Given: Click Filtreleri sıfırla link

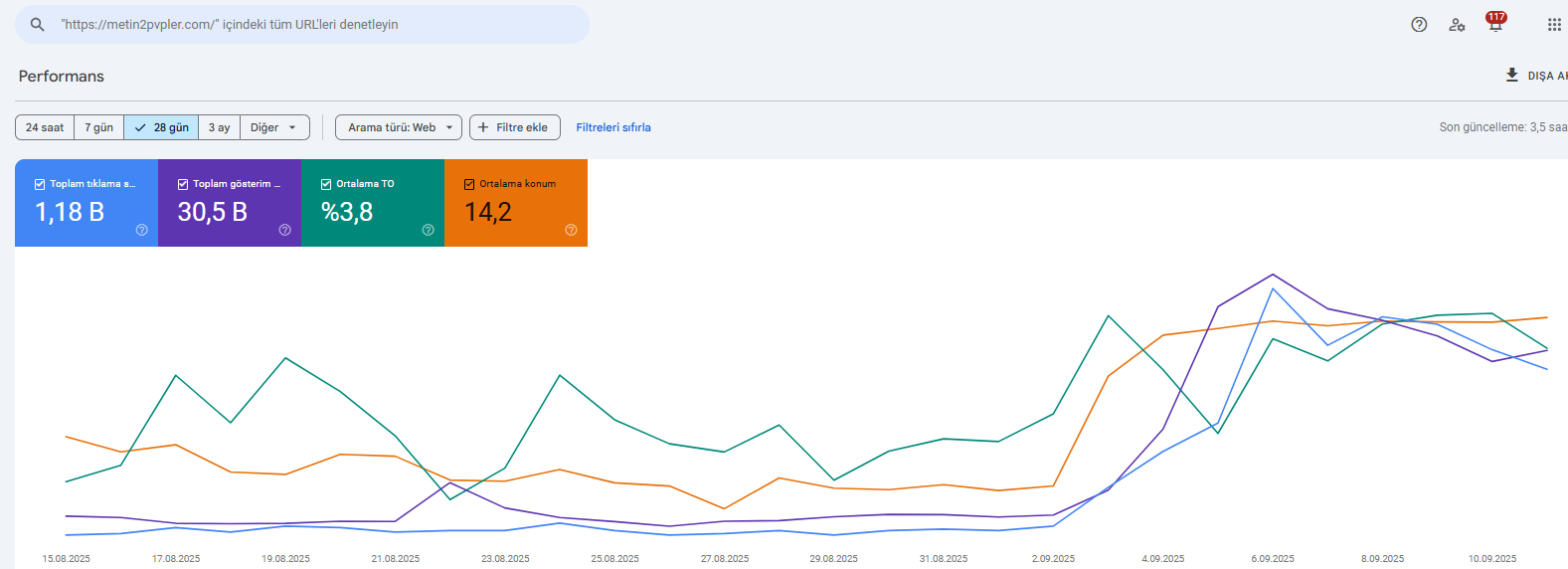Looking at the screenshot, I should [613, 127].
